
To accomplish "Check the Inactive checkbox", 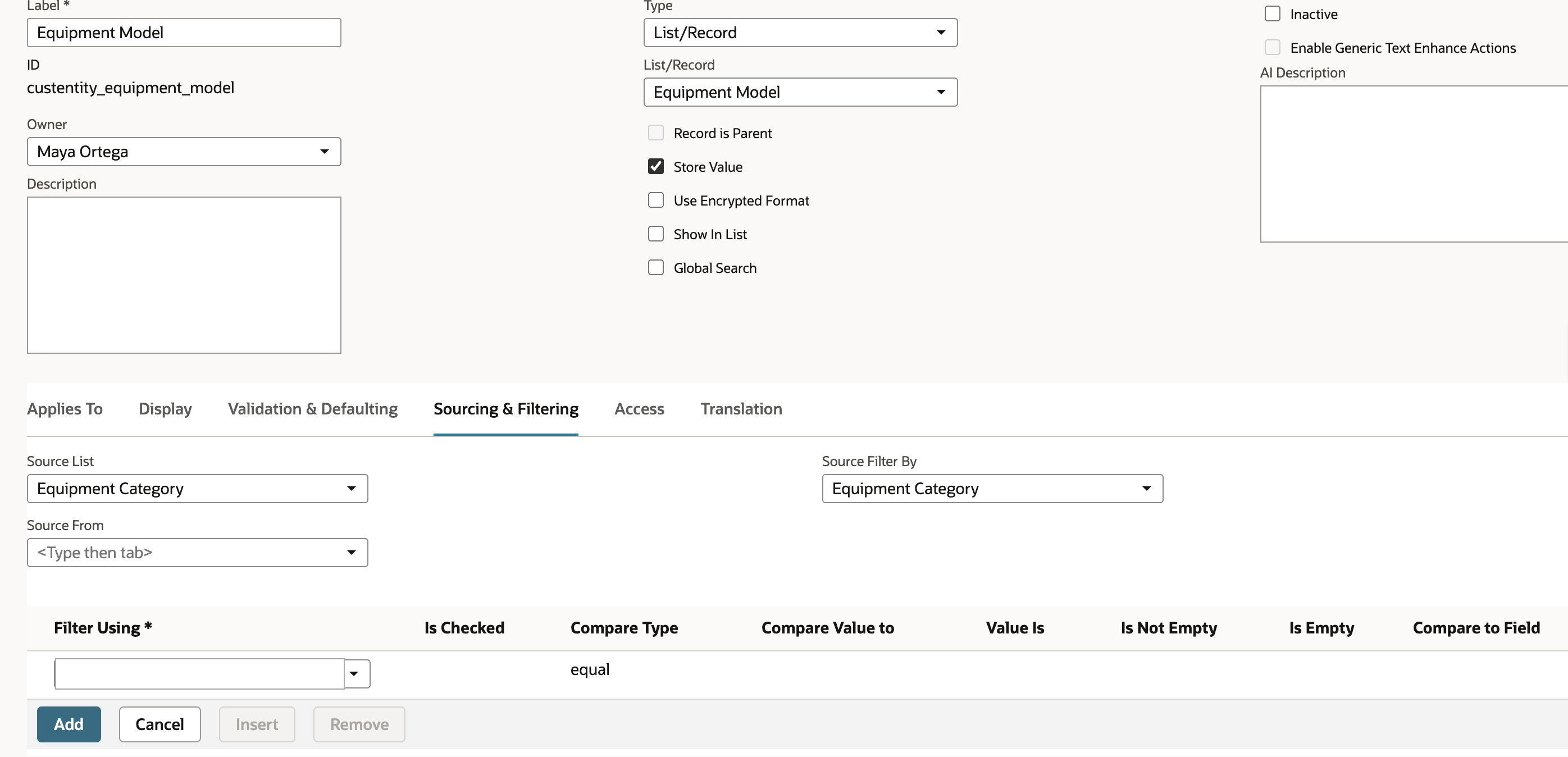I will tap(1272, 14).
